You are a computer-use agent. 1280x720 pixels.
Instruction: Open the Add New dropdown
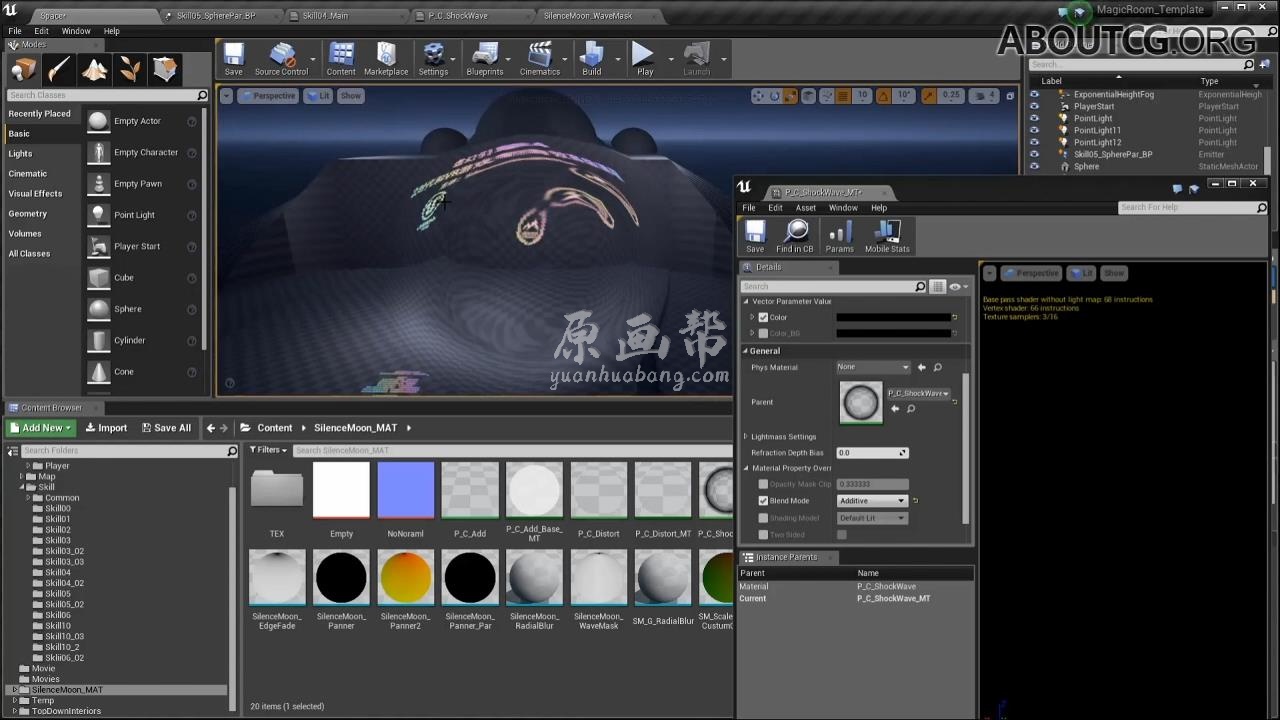tap(40, 428)
